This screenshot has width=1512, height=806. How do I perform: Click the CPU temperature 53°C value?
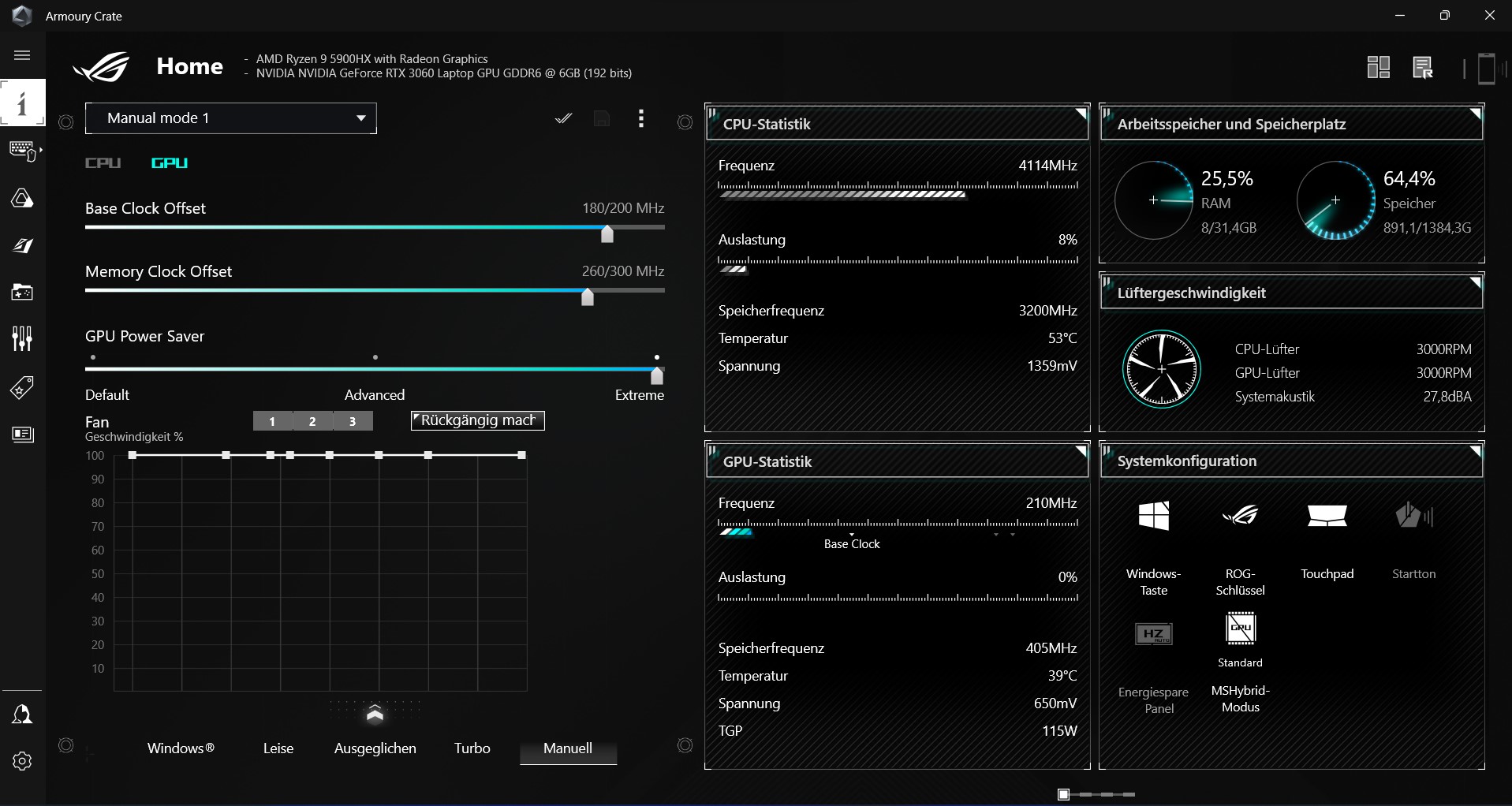tap(1062, 338)
